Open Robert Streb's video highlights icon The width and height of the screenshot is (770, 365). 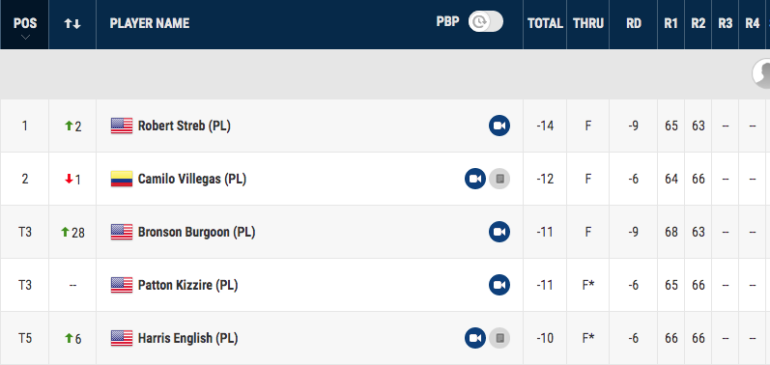tap(499, 126)
